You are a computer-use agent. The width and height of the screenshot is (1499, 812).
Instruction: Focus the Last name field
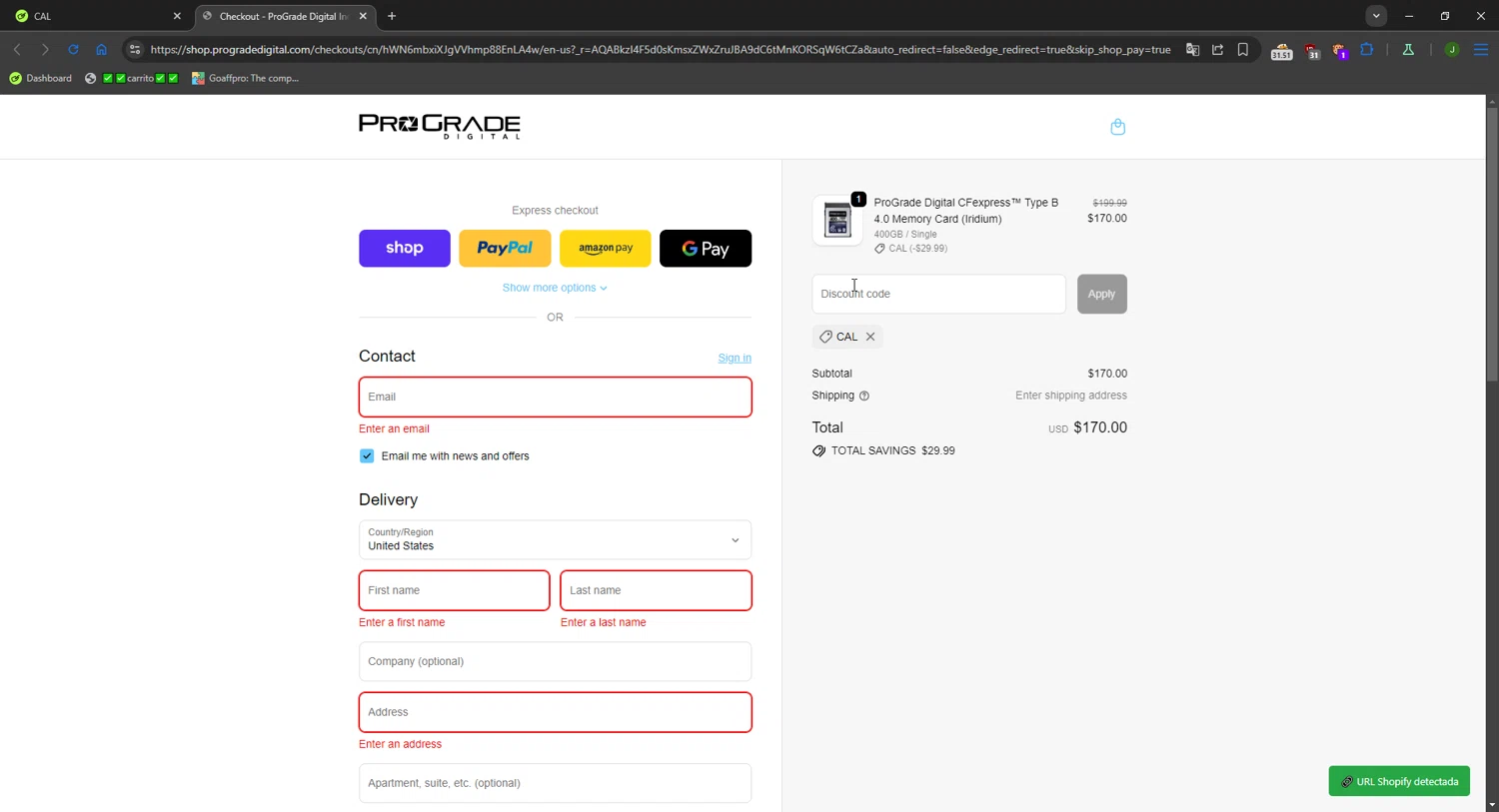pyautogui.click(x=656, y=590)
